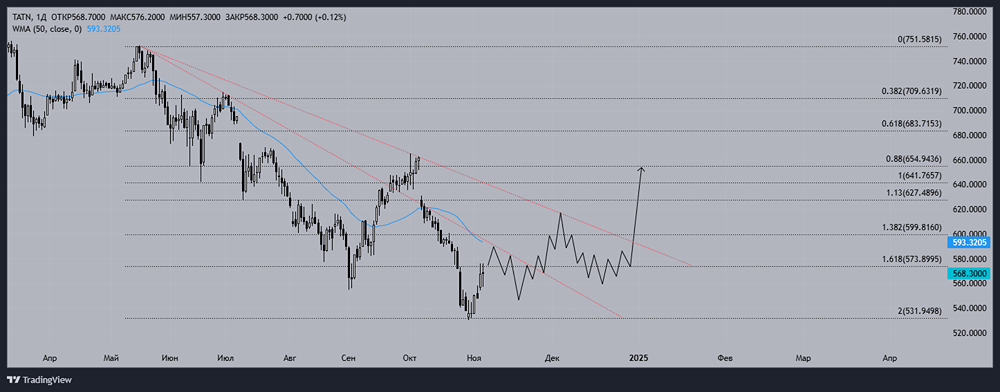Click the 568.3000 current price label
Image resolution: width=1000 pixels, height=392 pixels.
969,273
